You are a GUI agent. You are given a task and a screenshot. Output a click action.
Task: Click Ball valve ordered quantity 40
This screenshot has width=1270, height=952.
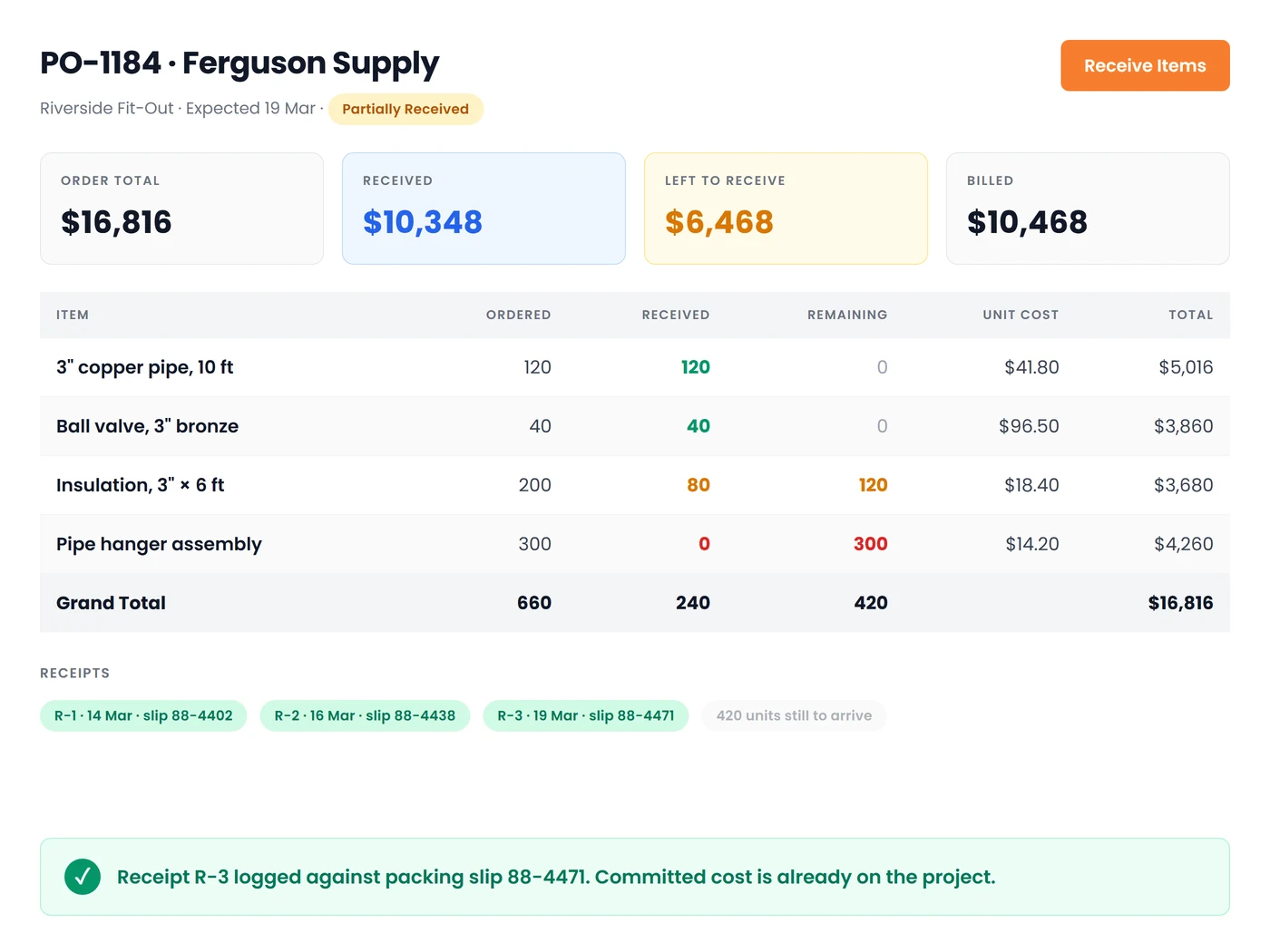click(x=540, y=426)
